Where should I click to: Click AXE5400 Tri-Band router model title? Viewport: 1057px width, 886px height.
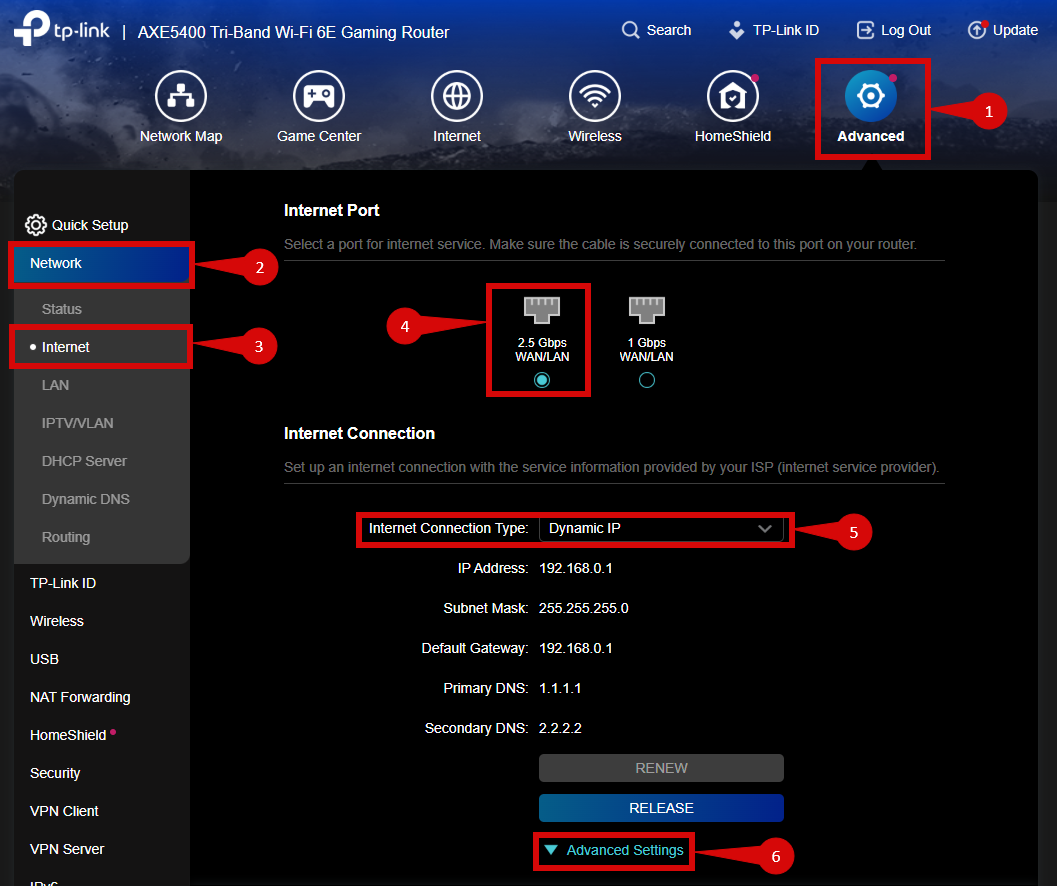293,32
